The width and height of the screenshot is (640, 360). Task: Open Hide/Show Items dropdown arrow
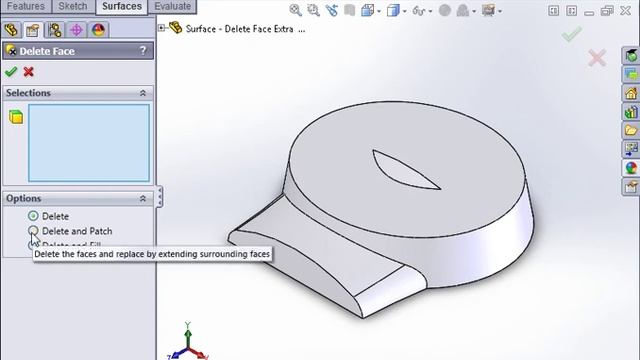click(430, 11)
